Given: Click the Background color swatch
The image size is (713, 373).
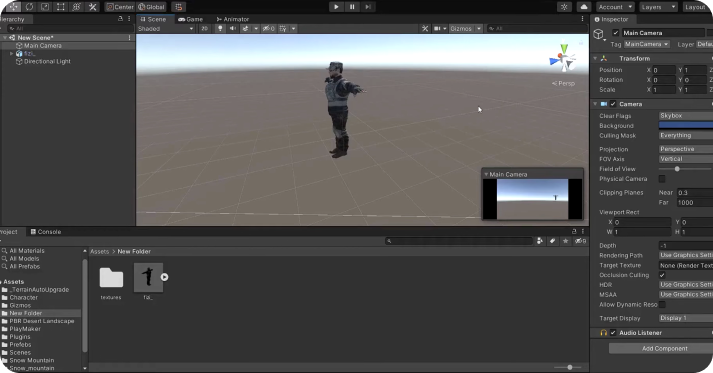Looking at the screenshot, I should [686, 126].
